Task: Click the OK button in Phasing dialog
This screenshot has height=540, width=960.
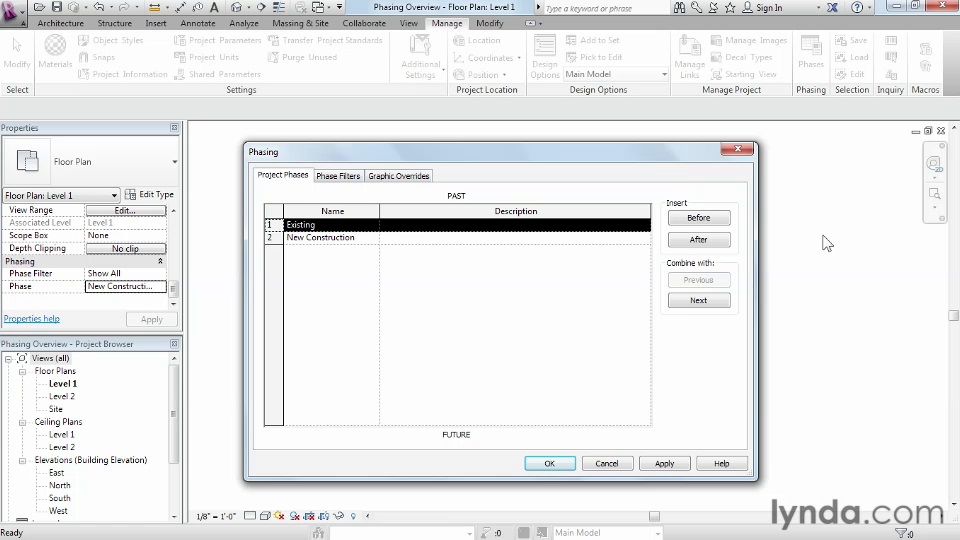Action: coord(550,463)
